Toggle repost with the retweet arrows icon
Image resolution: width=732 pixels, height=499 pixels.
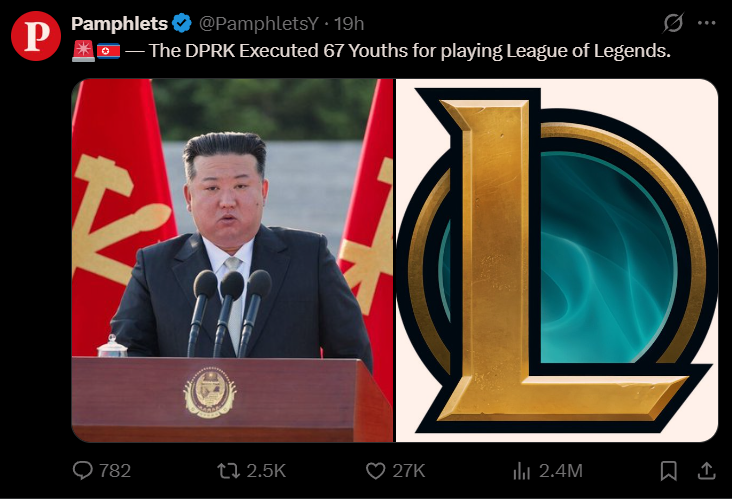tap(229, 471)
